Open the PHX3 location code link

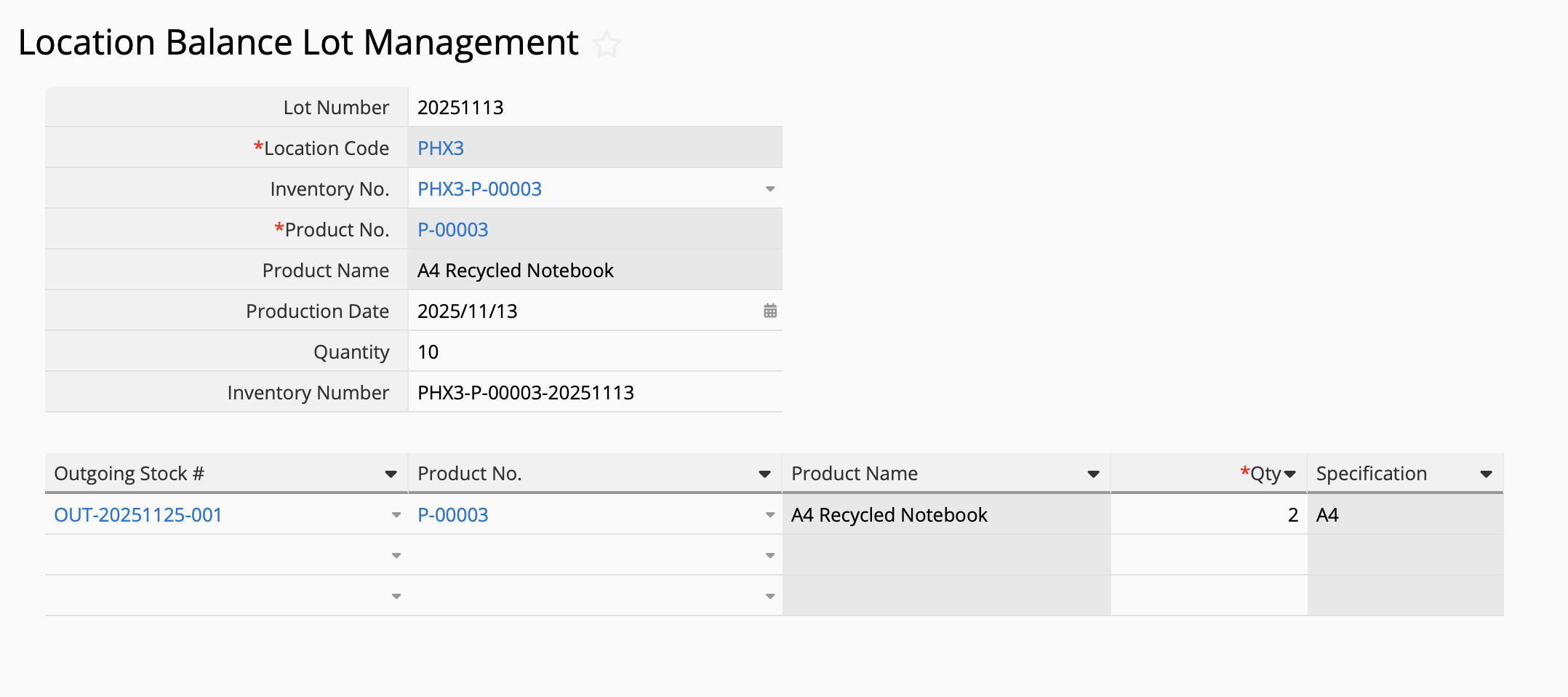[x=441, y=148]
